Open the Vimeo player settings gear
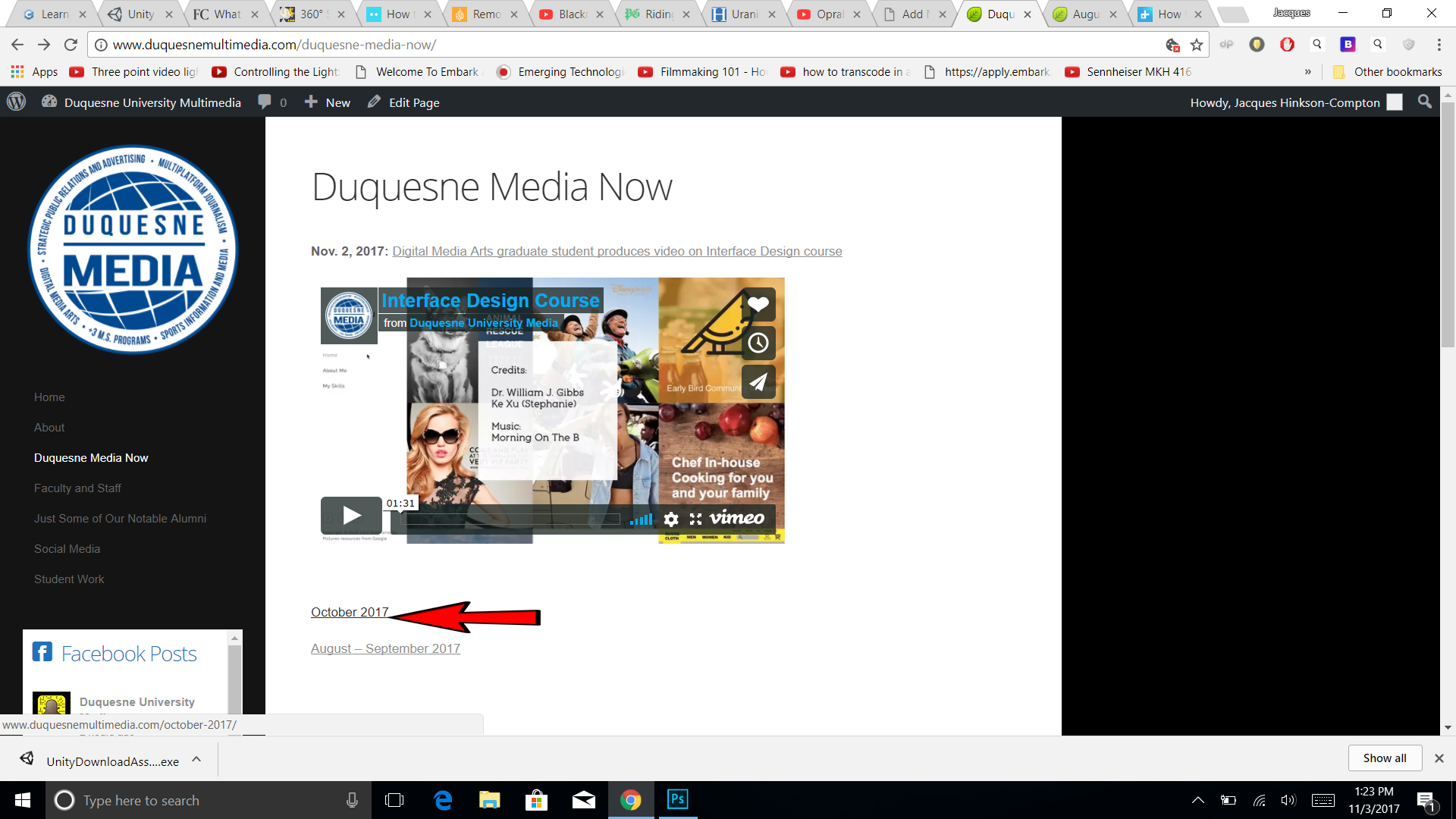Image resolution: width=1456 pixels, height=819 pixels. pyautogui.click(x=670, y=519)
